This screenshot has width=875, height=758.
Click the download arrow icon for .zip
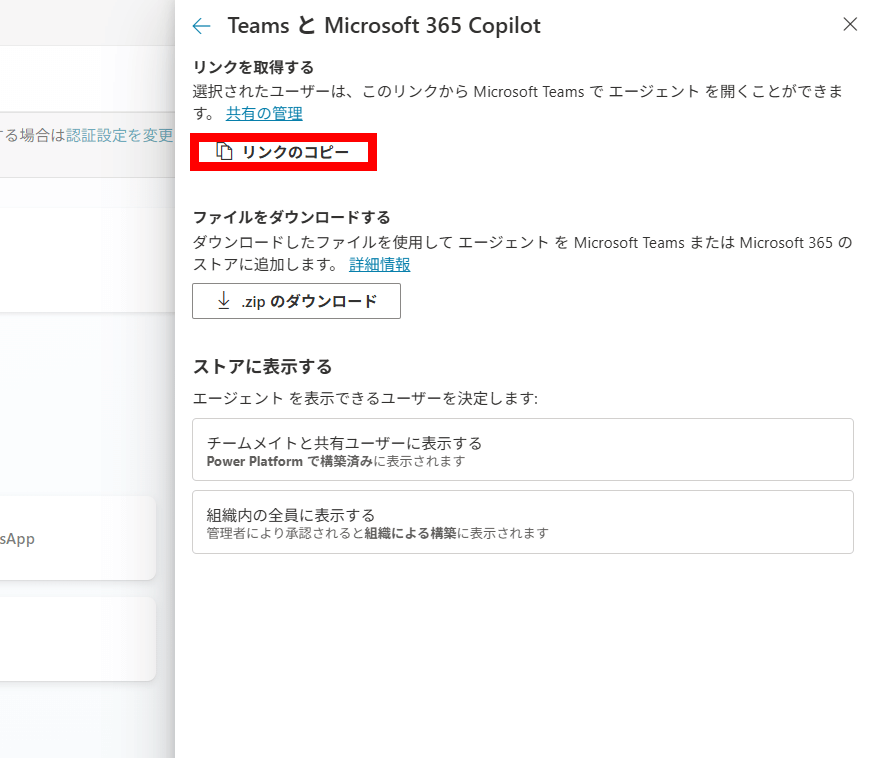point(223,301)
